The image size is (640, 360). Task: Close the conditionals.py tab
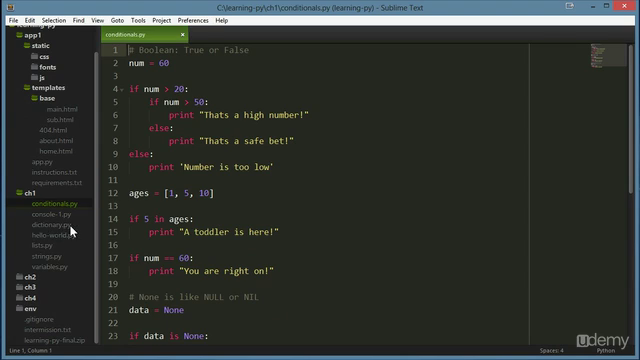pos(182,35)
